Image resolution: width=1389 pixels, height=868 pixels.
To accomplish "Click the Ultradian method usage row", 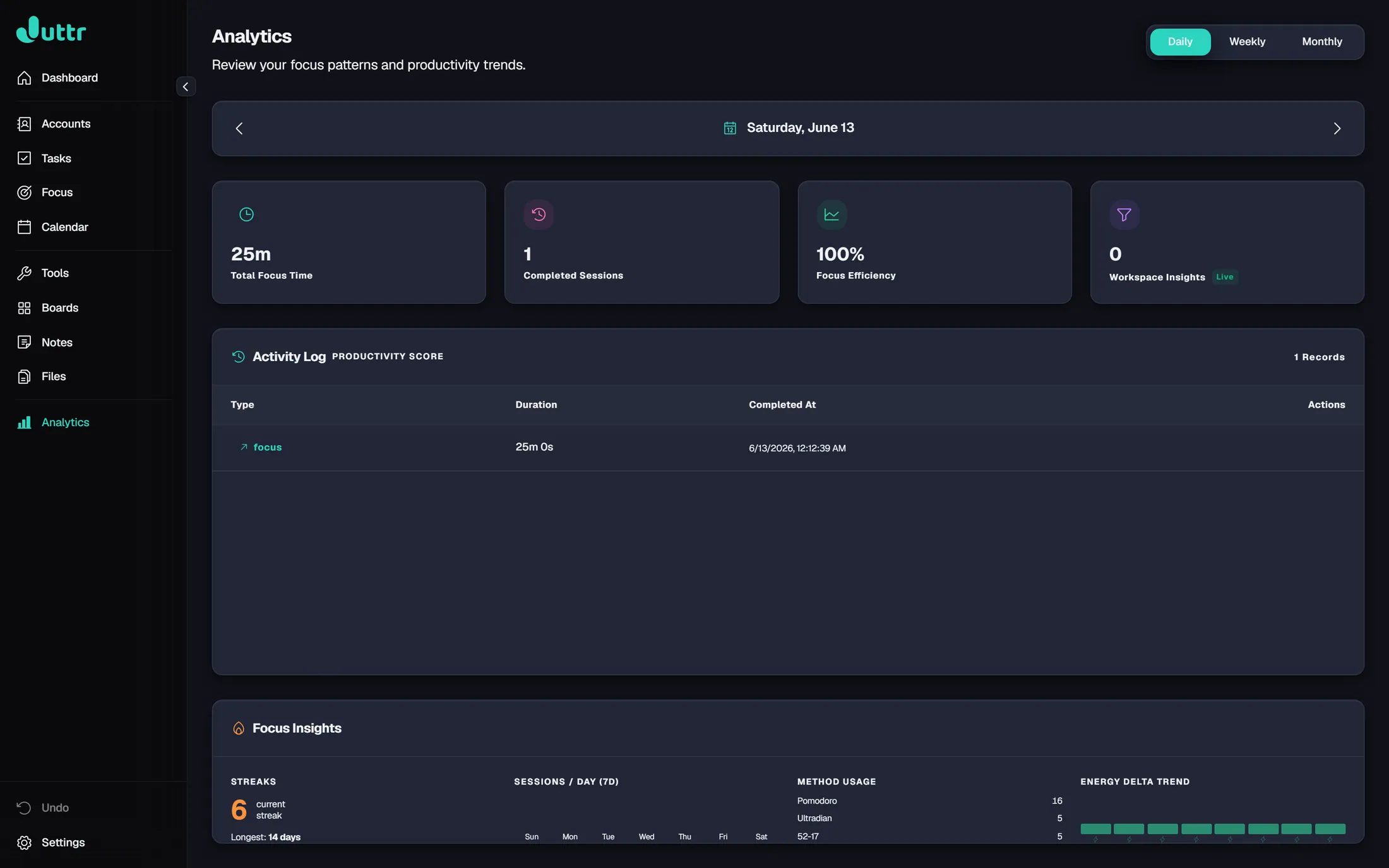I will pos(929,818).
